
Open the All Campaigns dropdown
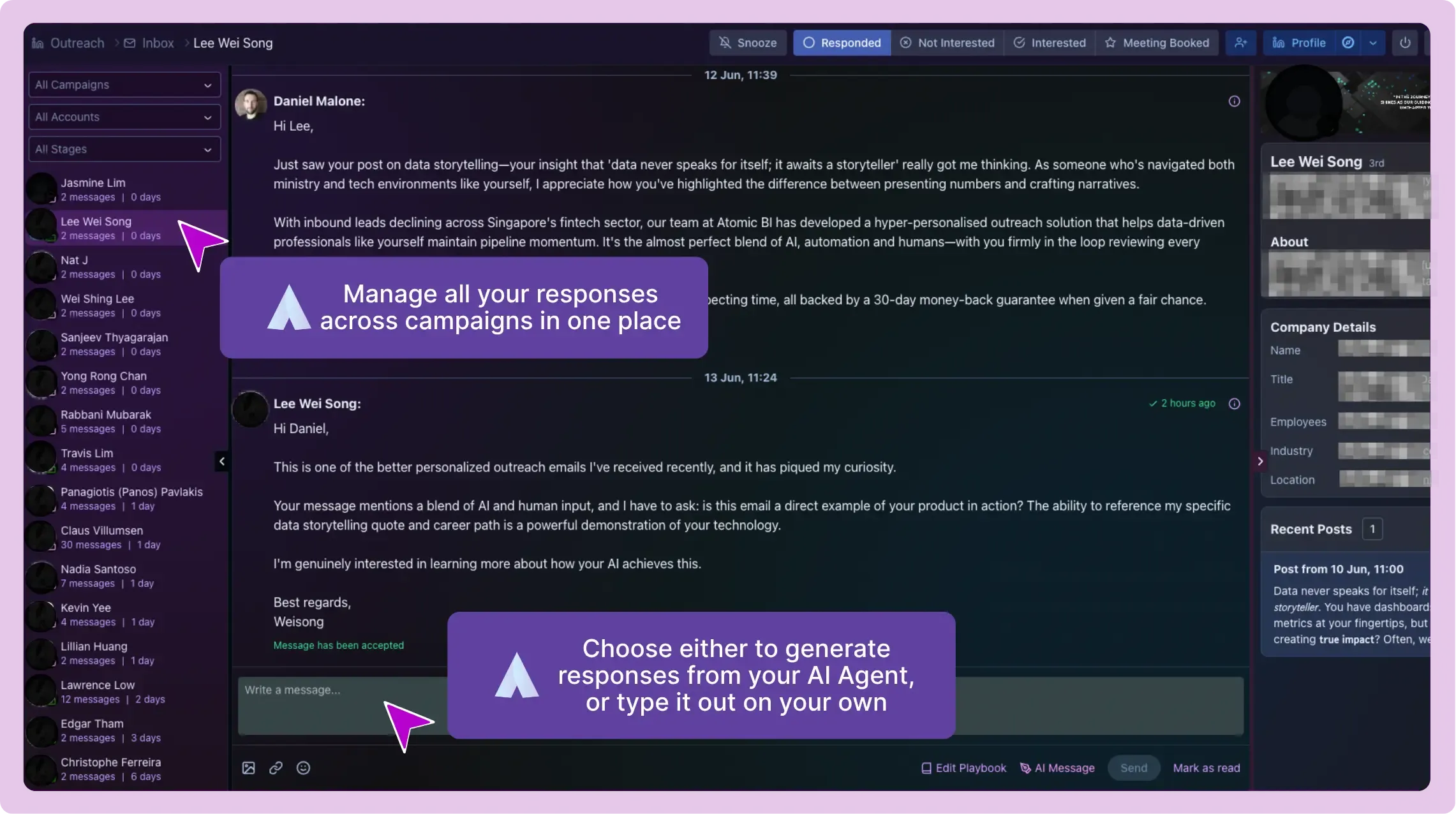[124, 85]
